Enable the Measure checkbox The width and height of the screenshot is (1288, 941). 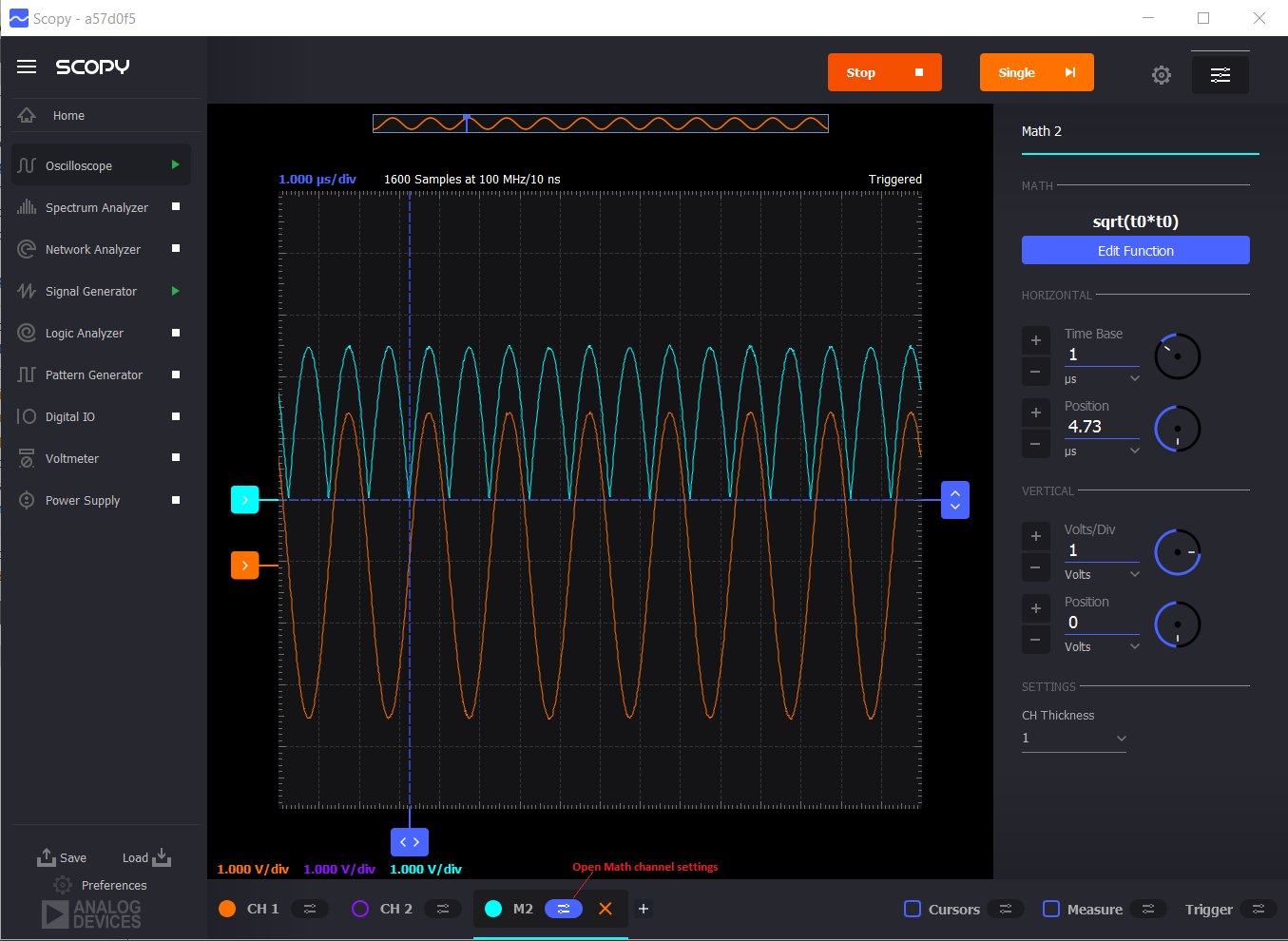click(1051, 909)
